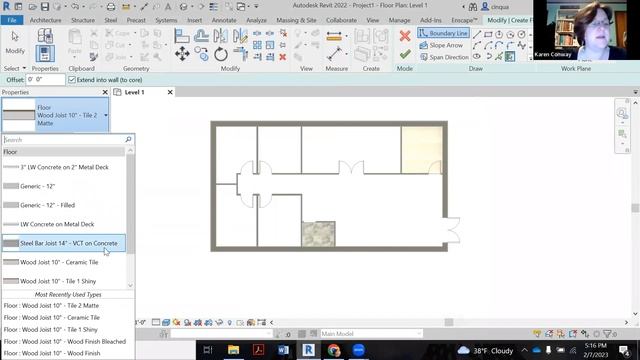640x360 pixels.
Task: Open the Collaborate ribbon tab
Action: pyautogui.click(x=341, y=20)
